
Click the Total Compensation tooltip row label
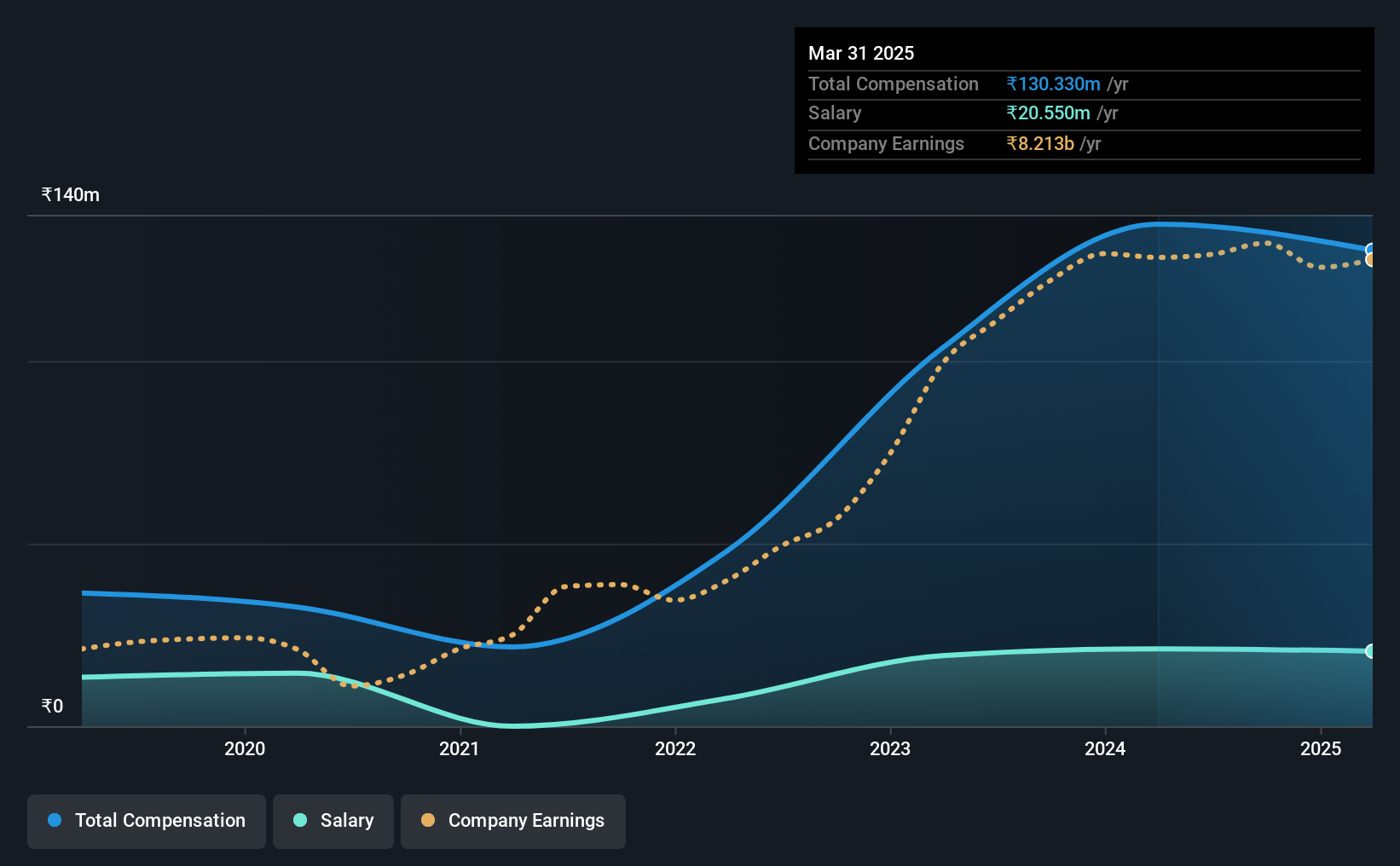(894, 84)
